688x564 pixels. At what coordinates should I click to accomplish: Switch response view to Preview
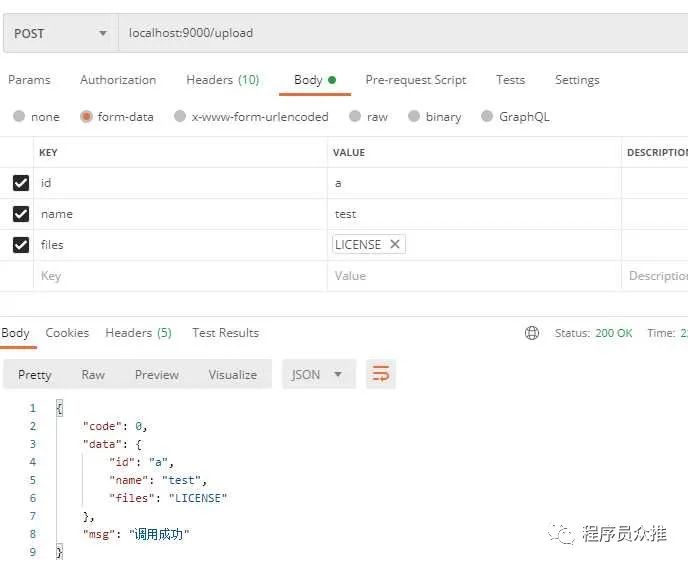157,375
